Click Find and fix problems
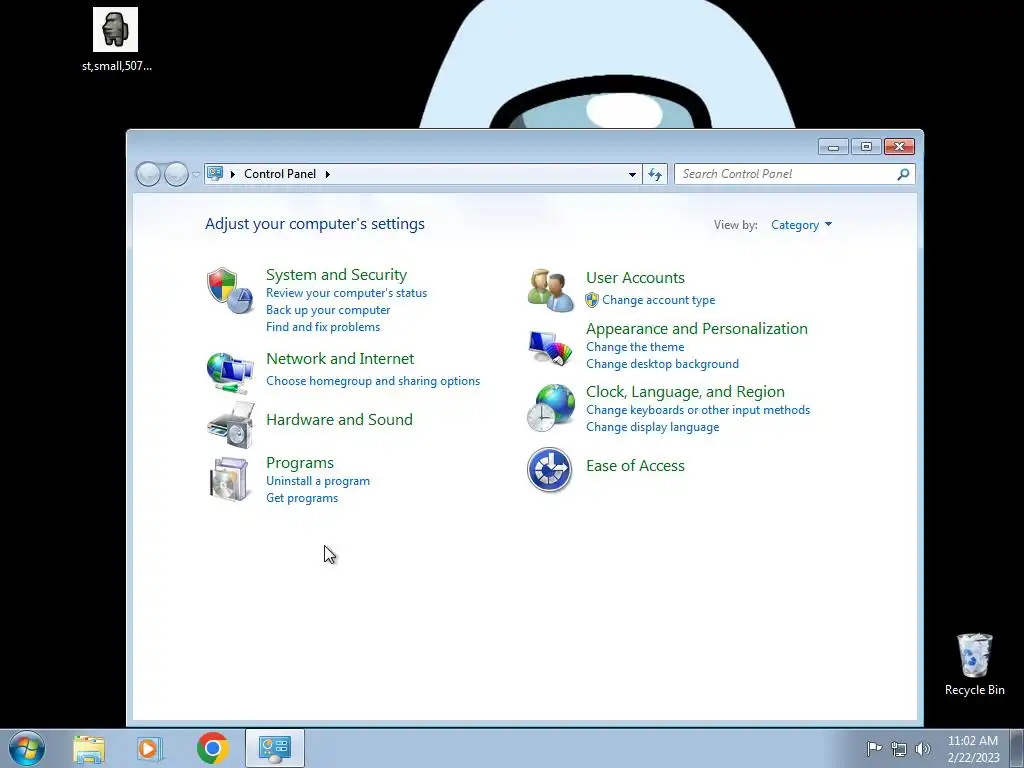Viewport: 1024px width, 768px height. pos(323,327)
